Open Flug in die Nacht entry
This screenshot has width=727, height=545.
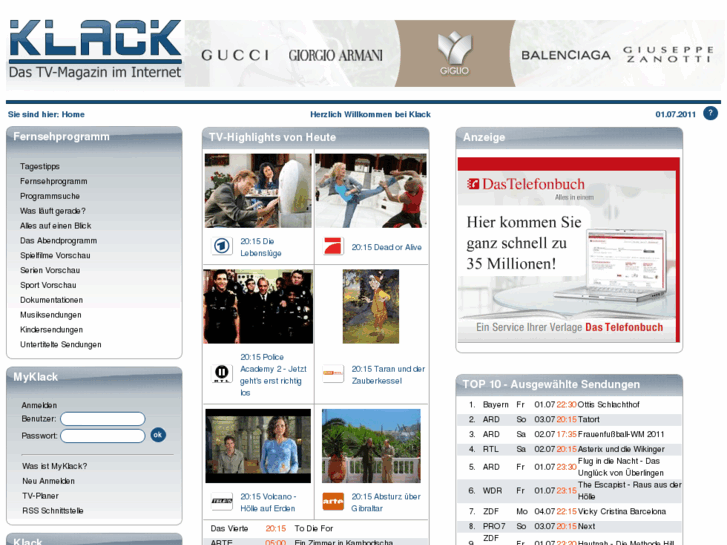coord(620,467)
